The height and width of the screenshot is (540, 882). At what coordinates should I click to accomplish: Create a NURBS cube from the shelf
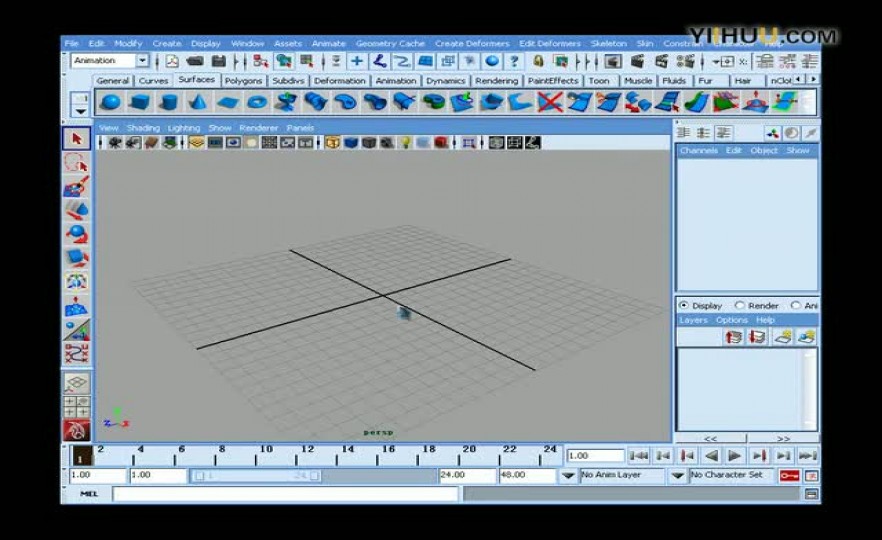pyautogui.click(x=140, y=102)
